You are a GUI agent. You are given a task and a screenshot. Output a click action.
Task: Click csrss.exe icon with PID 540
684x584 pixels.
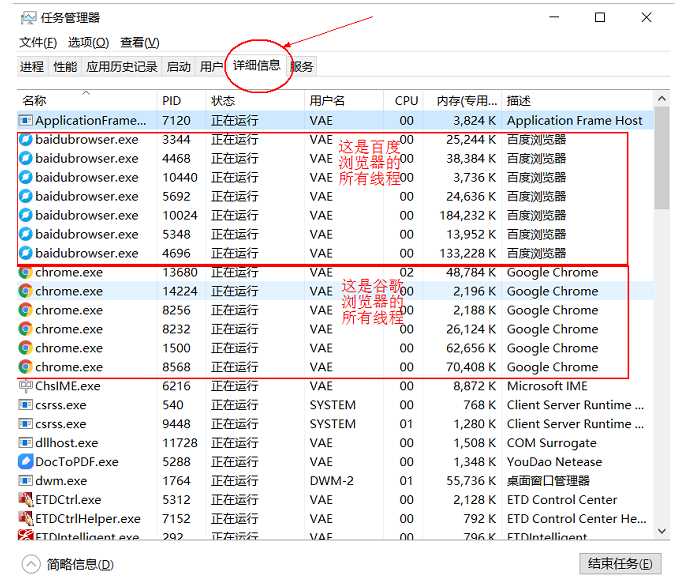(x=26, y=405)
